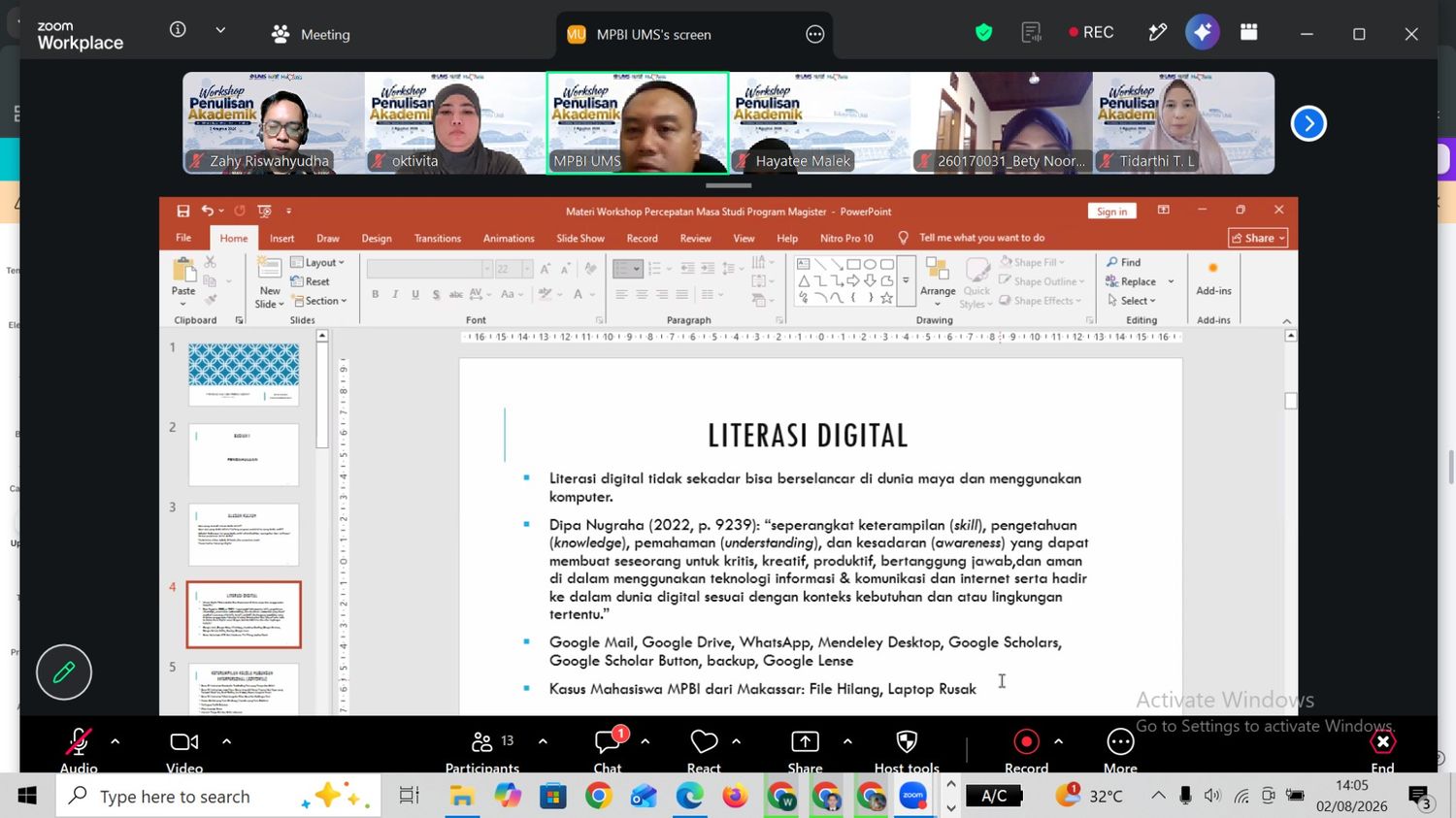Select slide 3 thumbnail in slide panel
This screenshot has height=818, width=1456.
pos(244,535)
